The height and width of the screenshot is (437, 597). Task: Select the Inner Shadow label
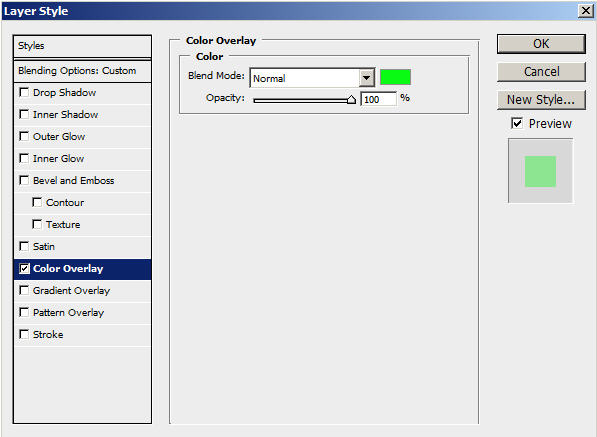click(x=65, y=115)
